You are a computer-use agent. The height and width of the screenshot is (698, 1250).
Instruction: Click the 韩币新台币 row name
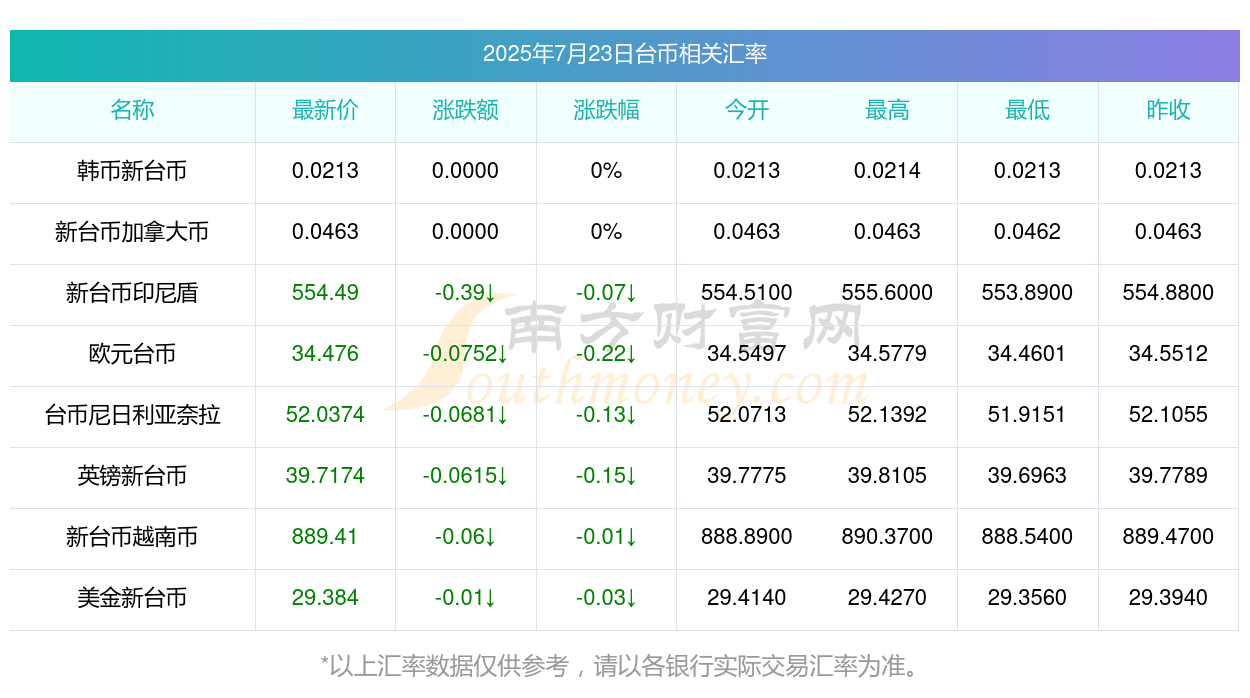[x=132, y=171]
